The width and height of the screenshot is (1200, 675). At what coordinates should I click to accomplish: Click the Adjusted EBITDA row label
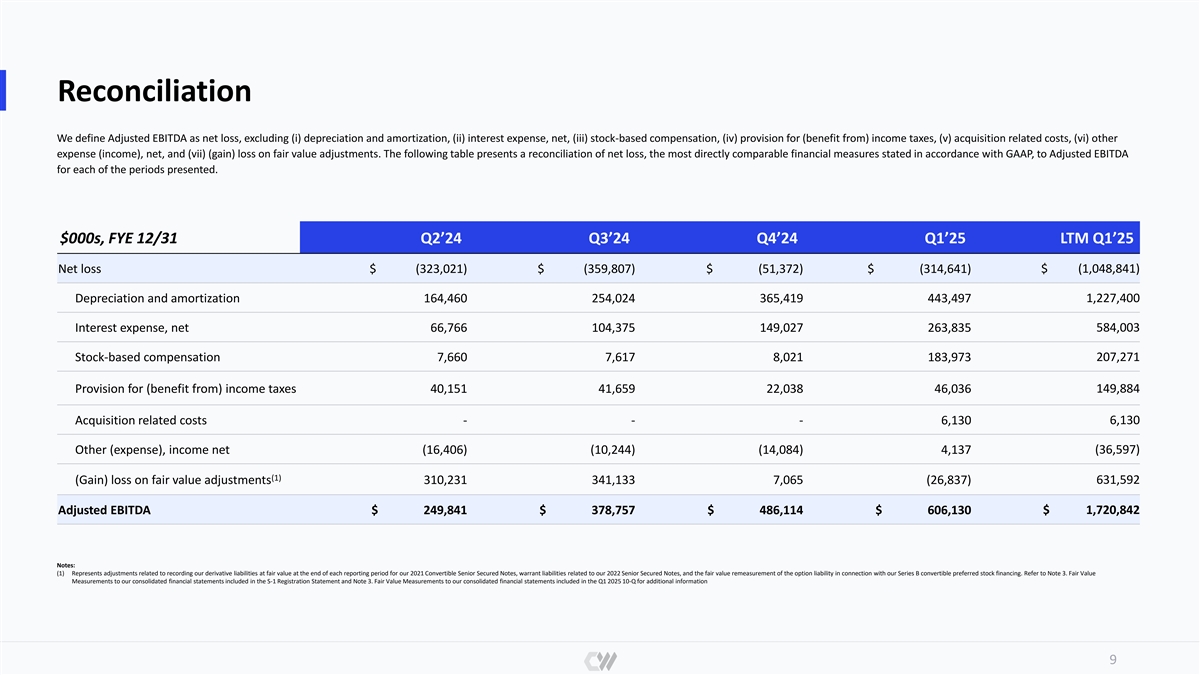pos(104,510)
